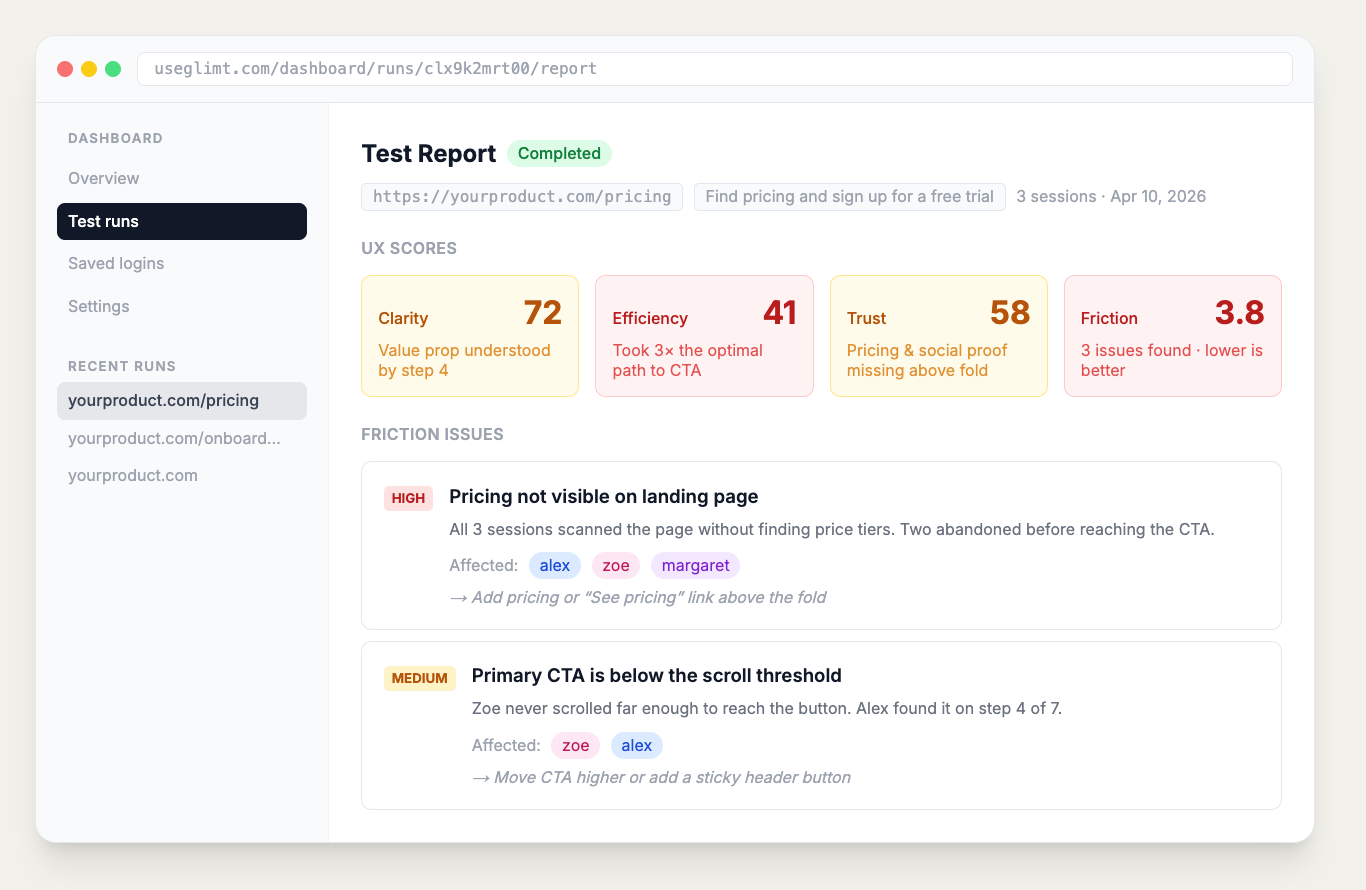Click 'Value prop understood by step 4' text
This screenshot has width=1366, height=890.
click(x=464, y=360)
